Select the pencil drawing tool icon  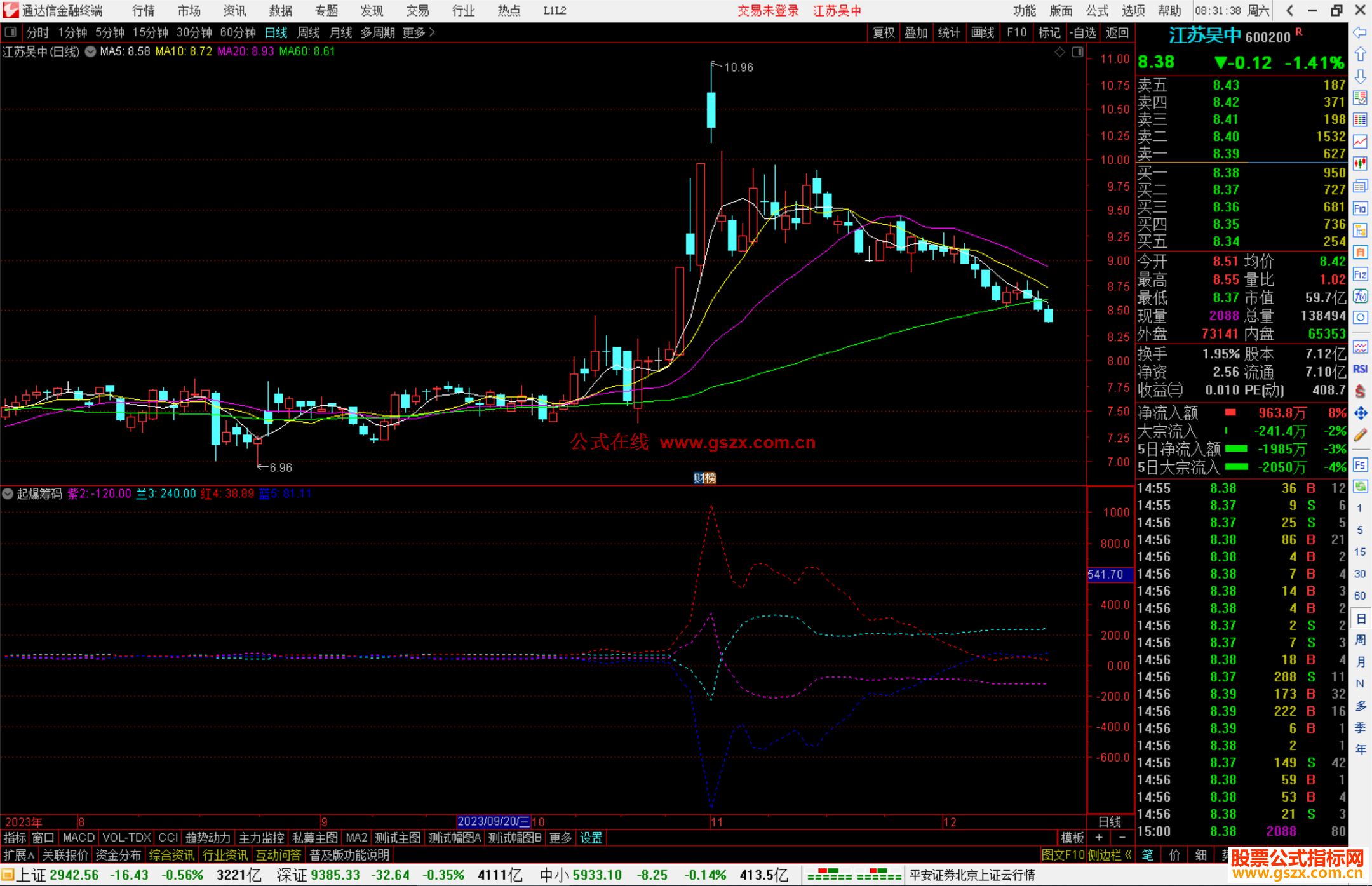coord(1360,435)
